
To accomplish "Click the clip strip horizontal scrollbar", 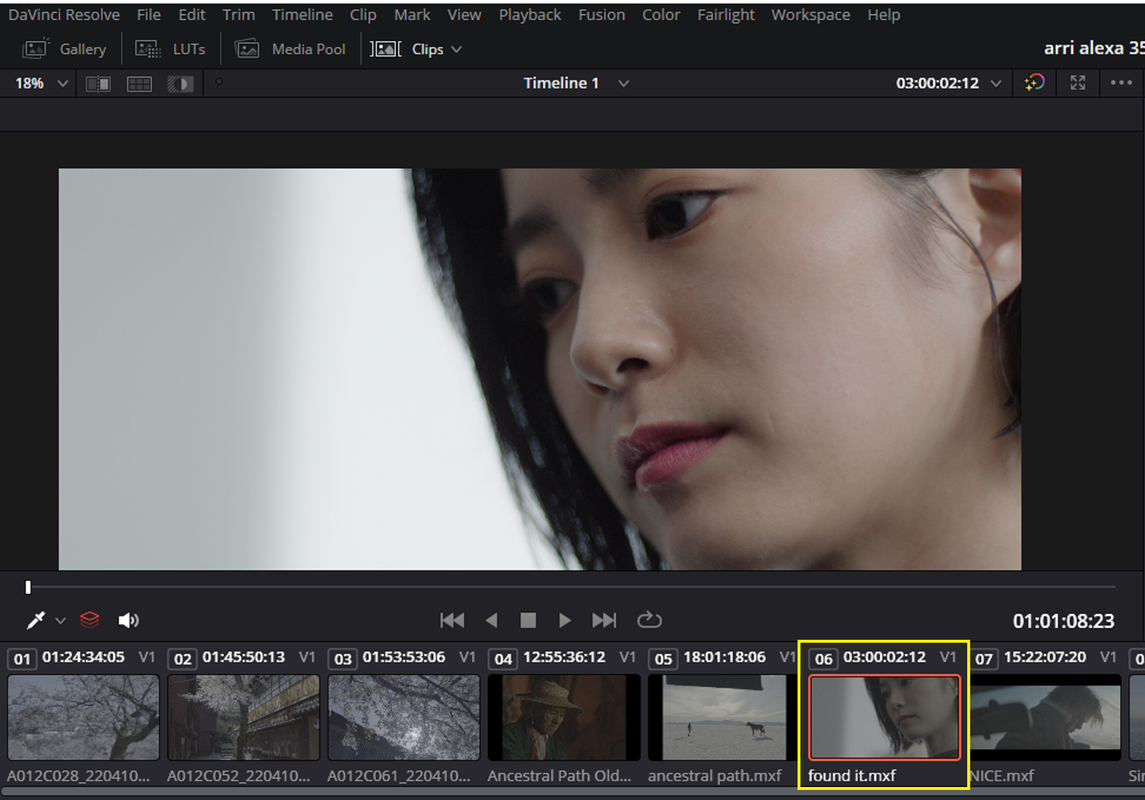I will (x=572, y=793).
